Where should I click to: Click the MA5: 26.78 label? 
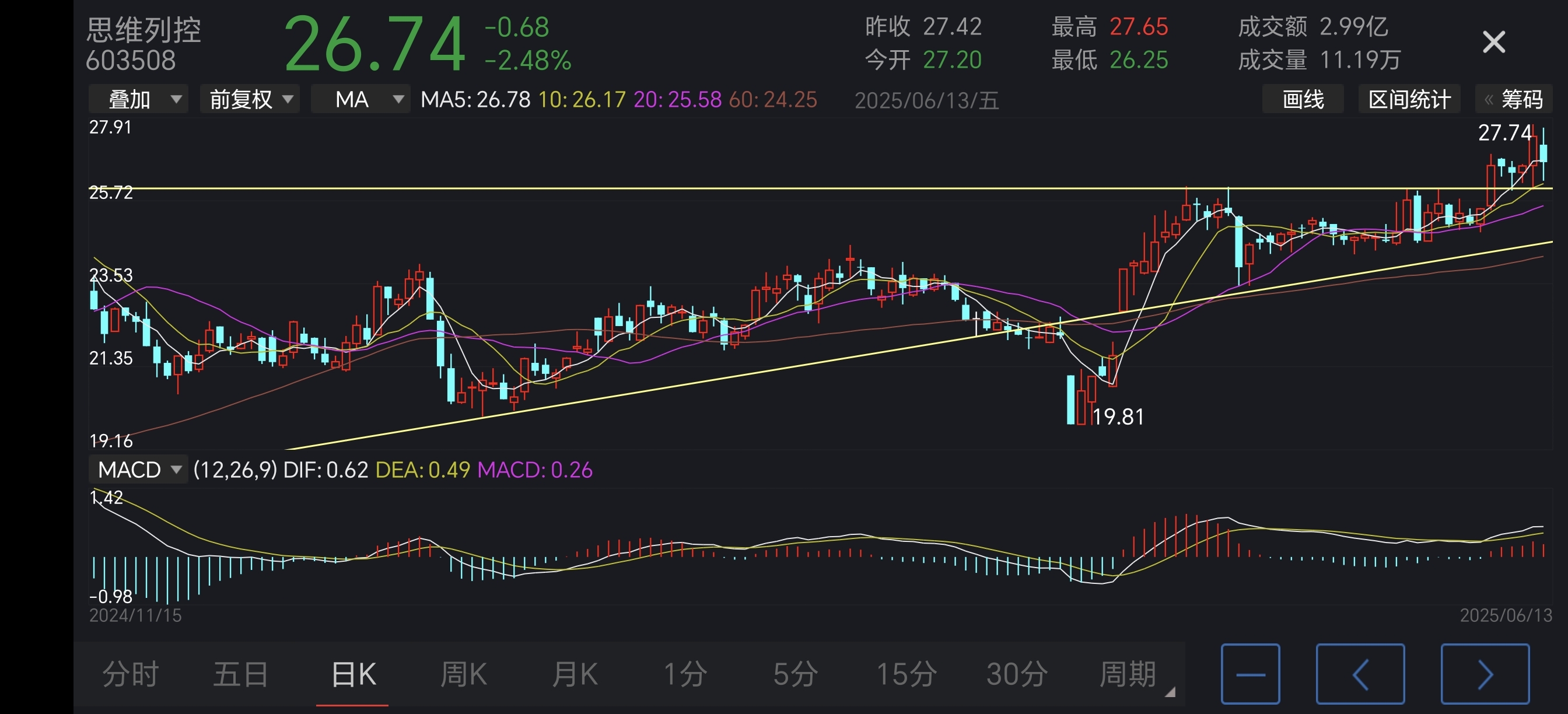[475, 100]
